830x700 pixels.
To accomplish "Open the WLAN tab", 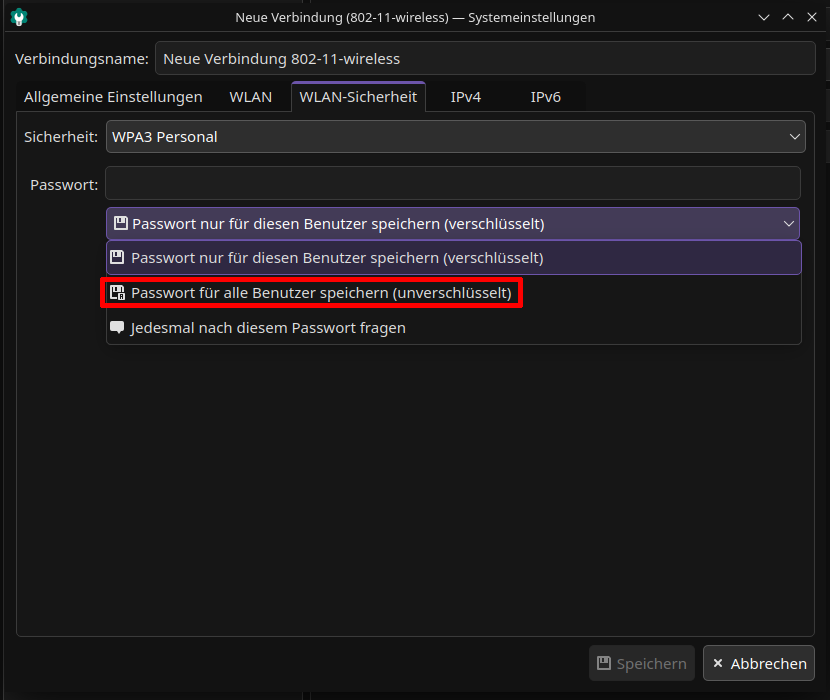I will click(250, 97).
